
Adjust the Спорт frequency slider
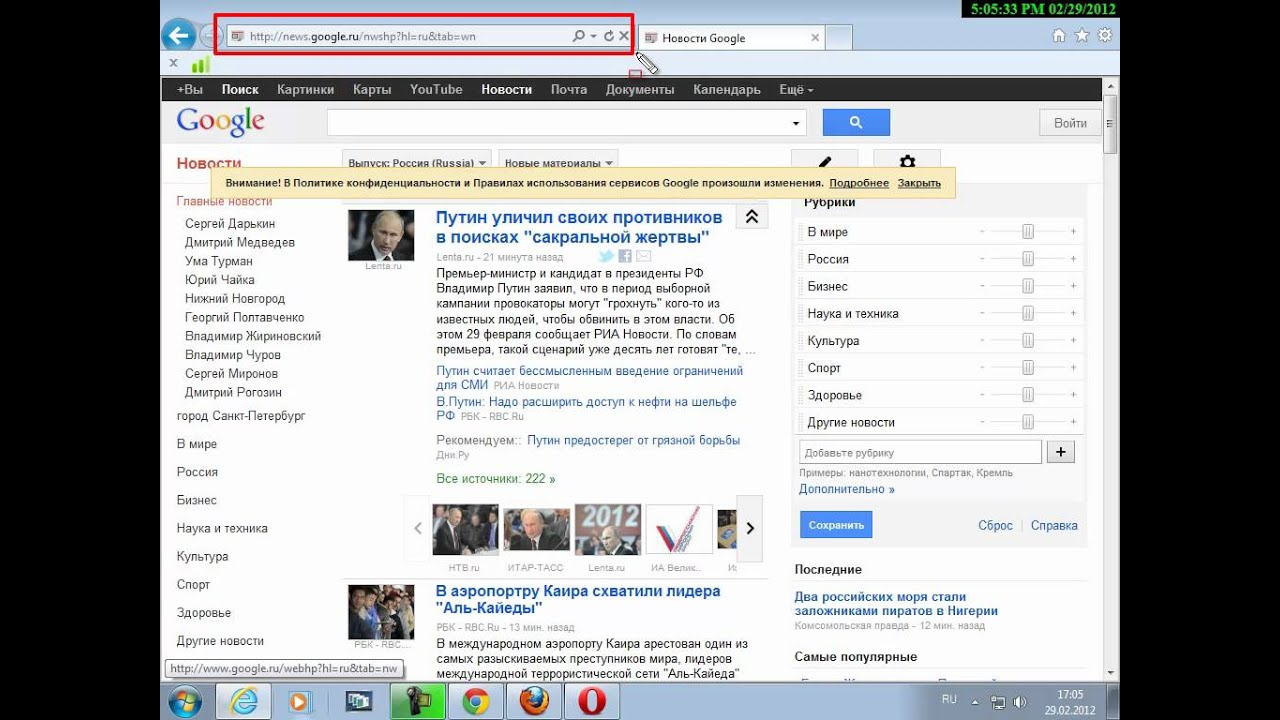click(x=1028, y=368)
